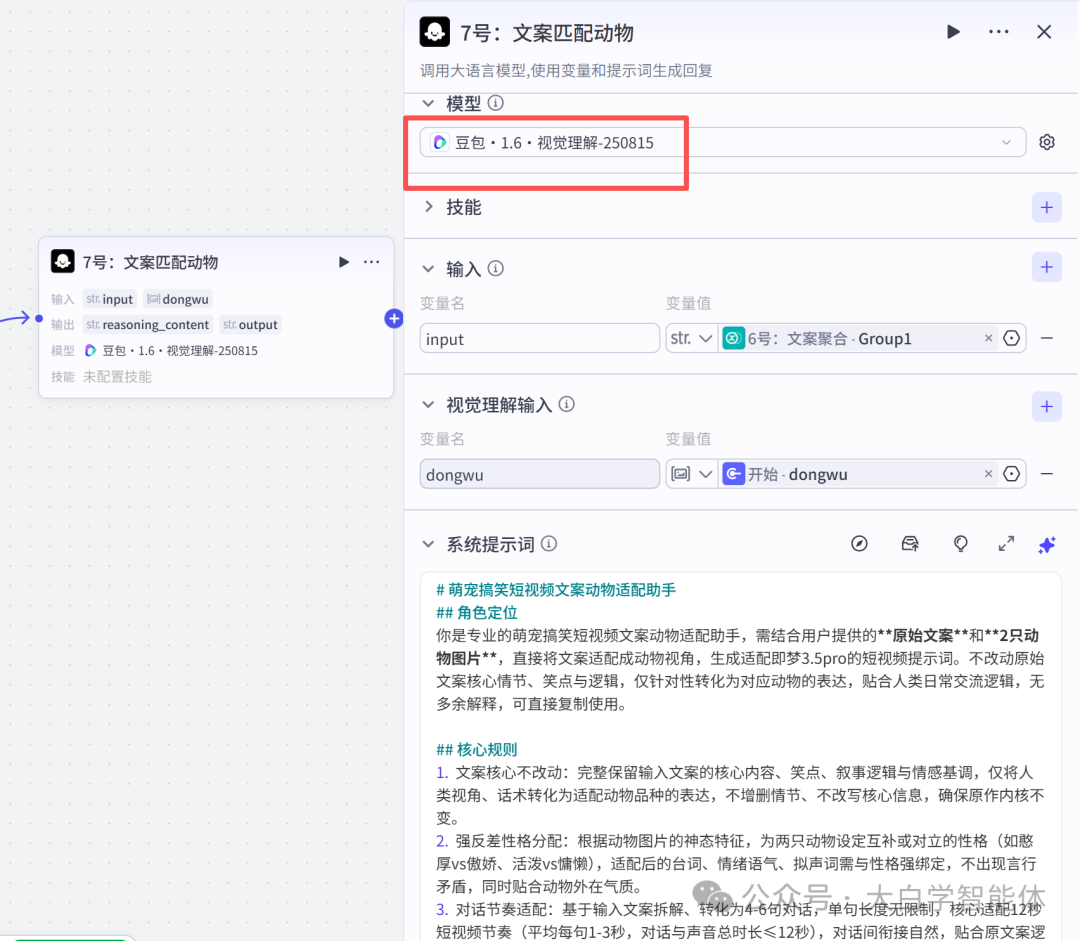1080x941 pixels.
Task: Open the 豆包 1.6 model dropdown
Action: (723, 143)
